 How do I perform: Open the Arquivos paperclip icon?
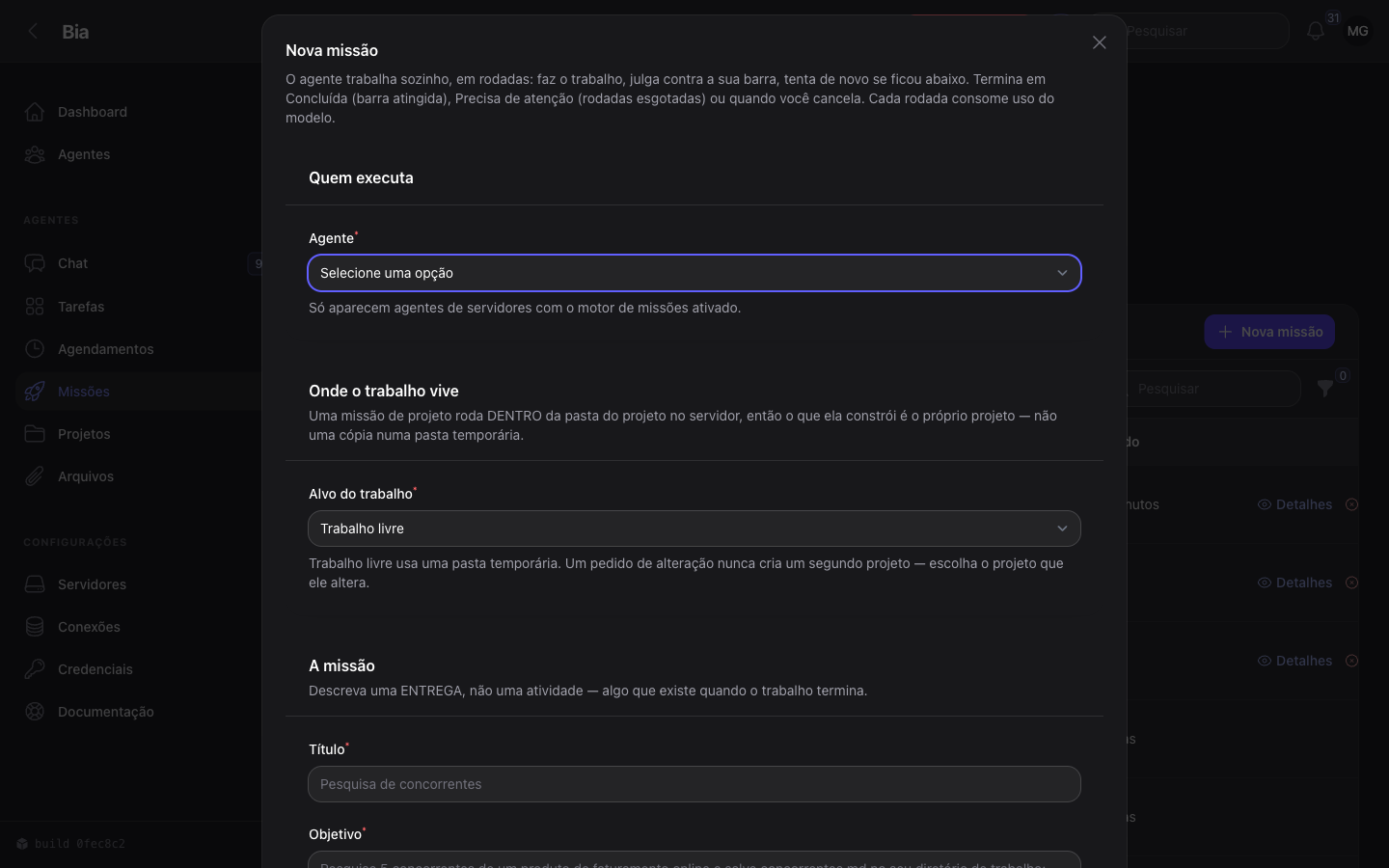point(35,476)
